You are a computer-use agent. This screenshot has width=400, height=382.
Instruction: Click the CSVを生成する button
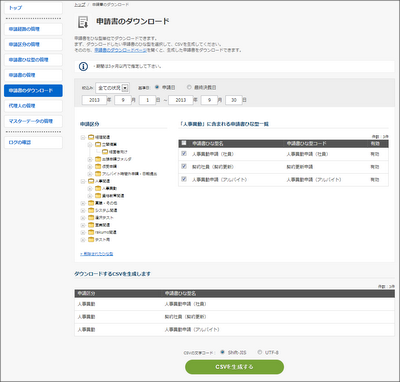[x=234, y=367]
